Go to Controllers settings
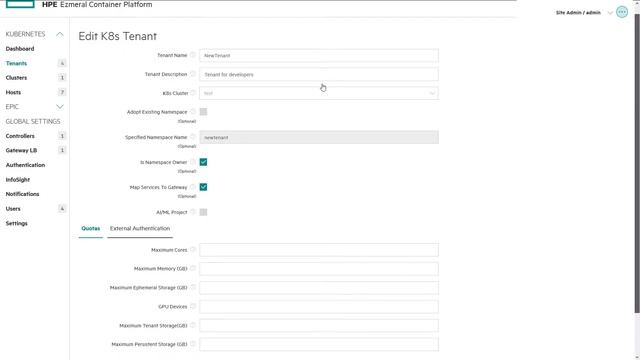Viewport: 640px width, 360px height. coord(20,136)
